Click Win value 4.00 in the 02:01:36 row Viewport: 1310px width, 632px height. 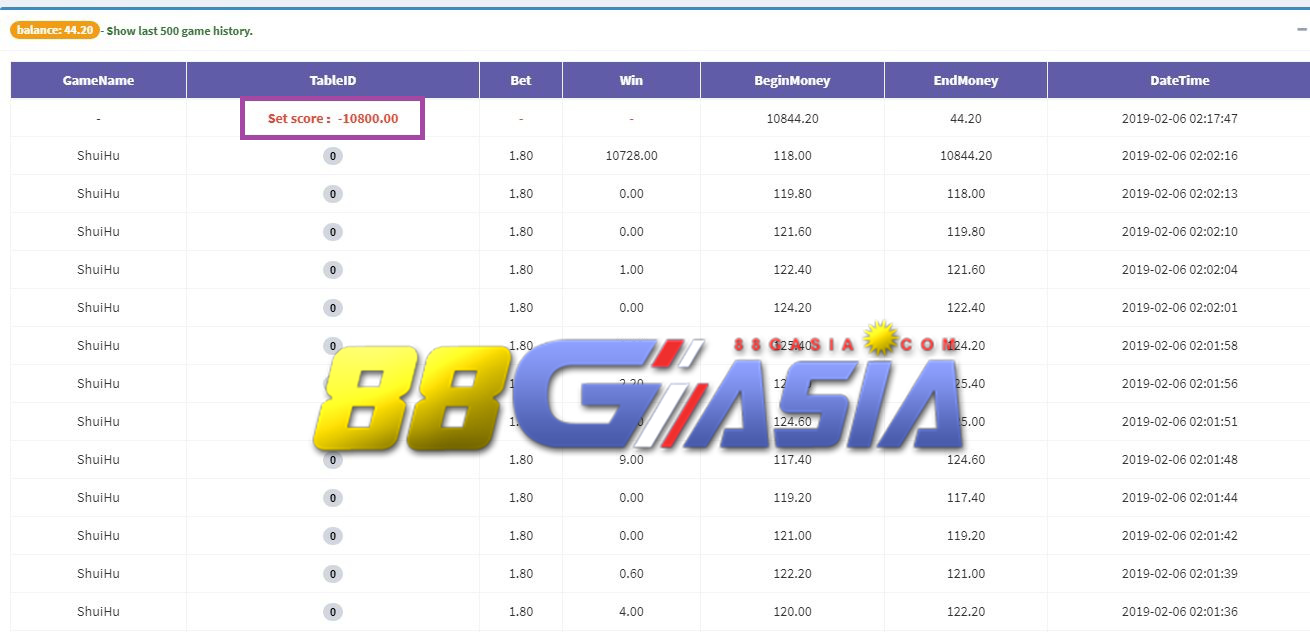point(631,612)
